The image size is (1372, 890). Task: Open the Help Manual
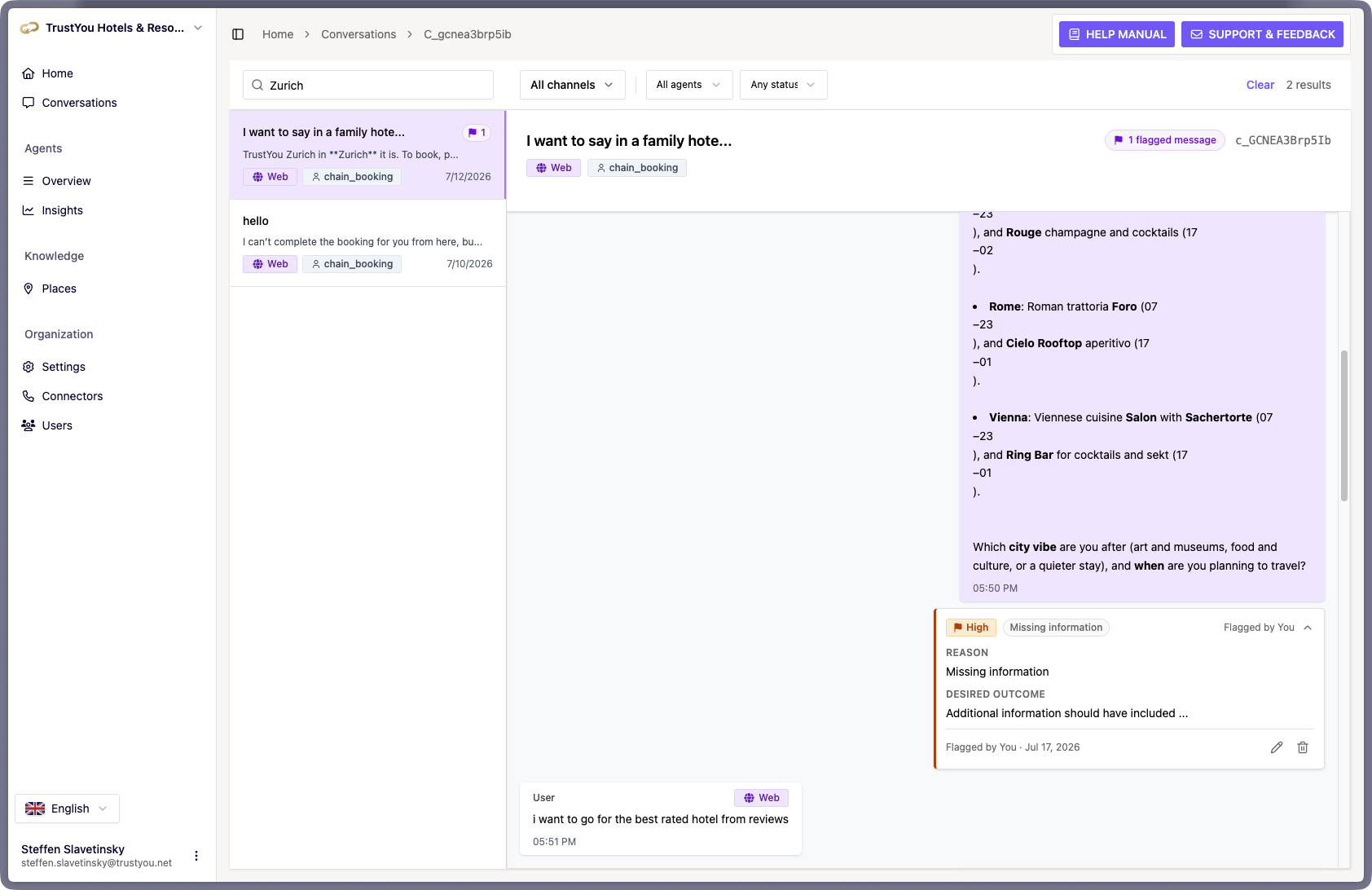[x=1117, y=34]
